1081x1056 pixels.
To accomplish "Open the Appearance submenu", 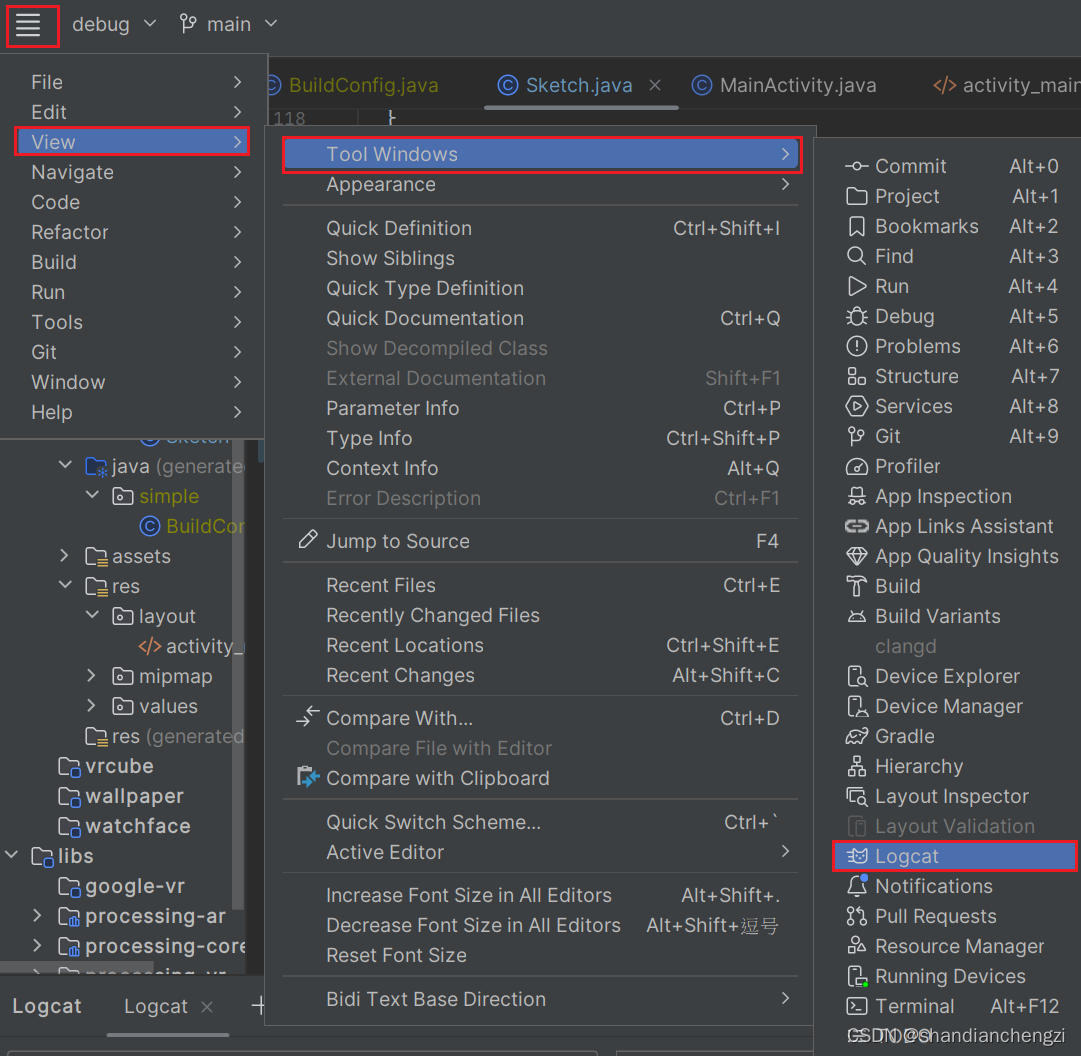I will [x=540, y=185].
